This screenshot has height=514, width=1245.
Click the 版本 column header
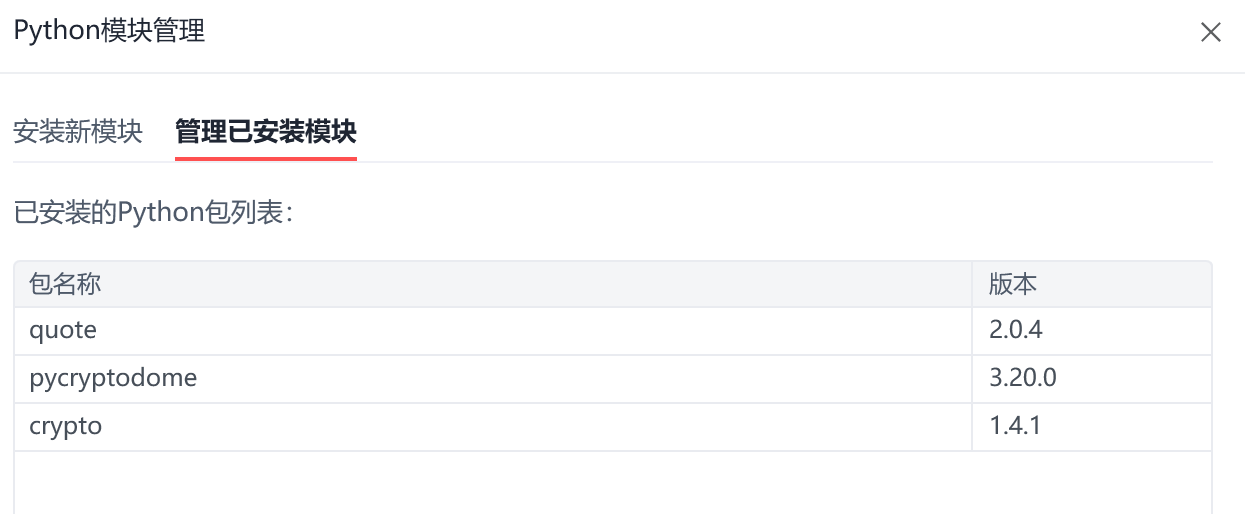pos(1092,284)
